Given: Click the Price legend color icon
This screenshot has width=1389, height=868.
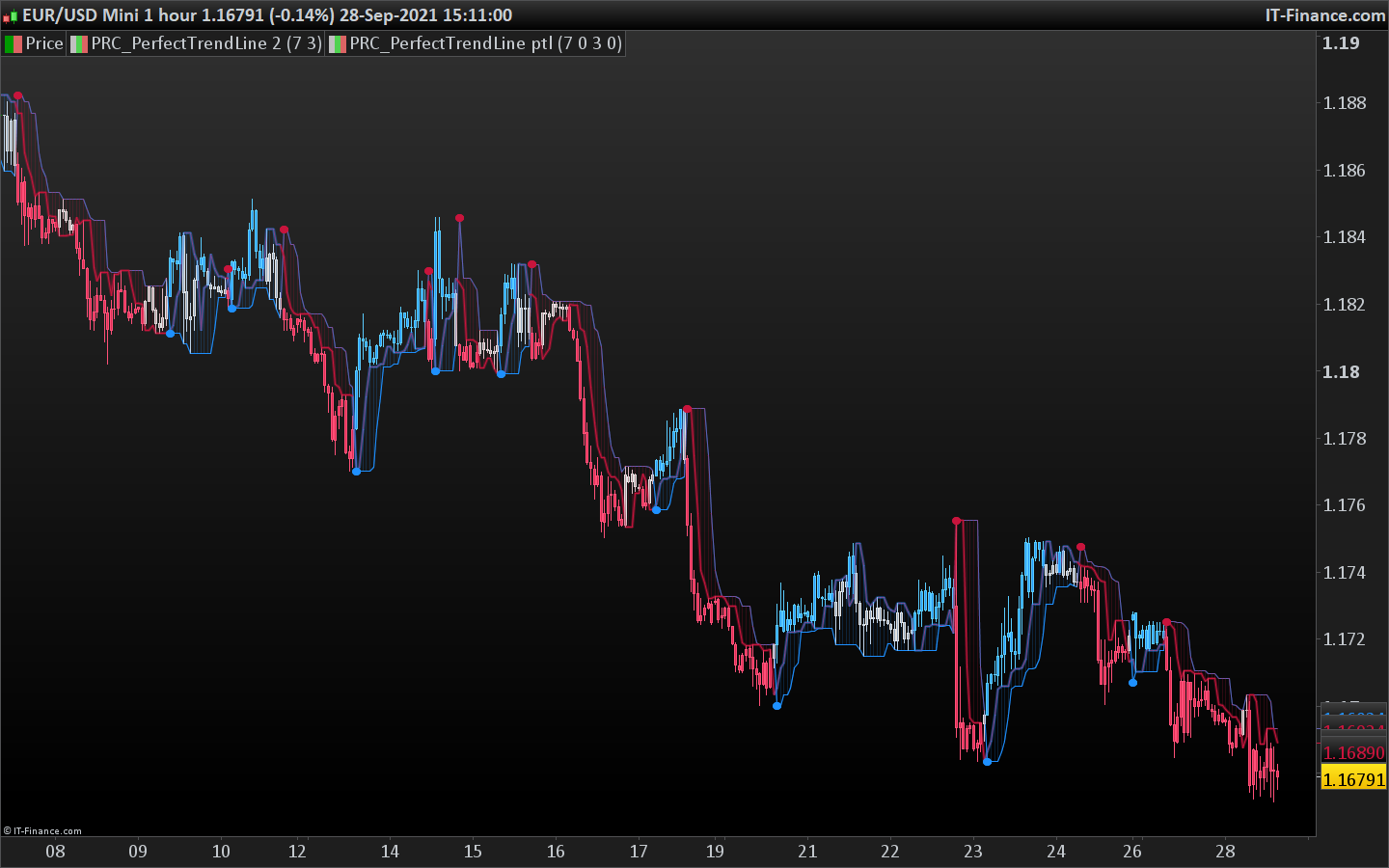Looking at the screenshot, I should (14, 43).
